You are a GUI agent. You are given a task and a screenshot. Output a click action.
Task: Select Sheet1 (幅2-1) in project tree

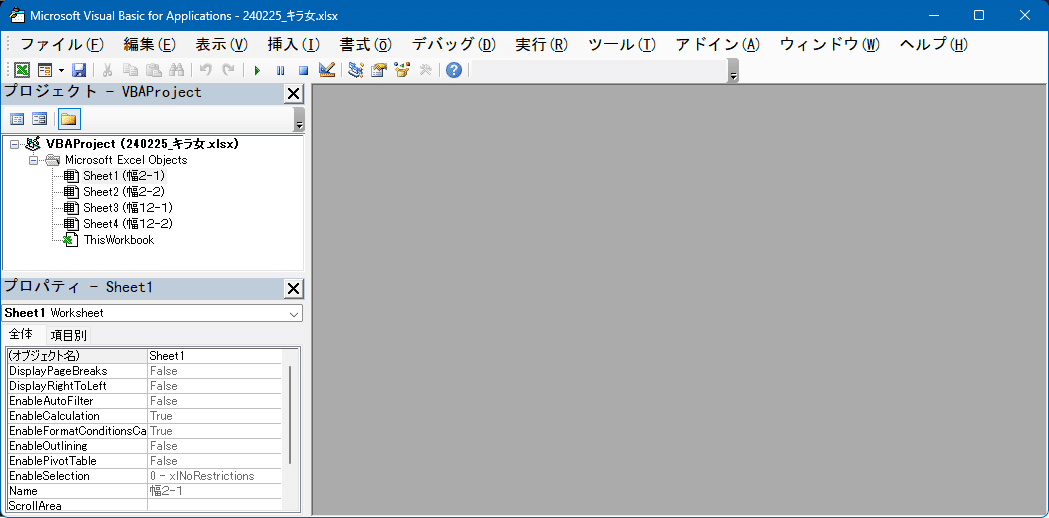click(x=124, y=176)
